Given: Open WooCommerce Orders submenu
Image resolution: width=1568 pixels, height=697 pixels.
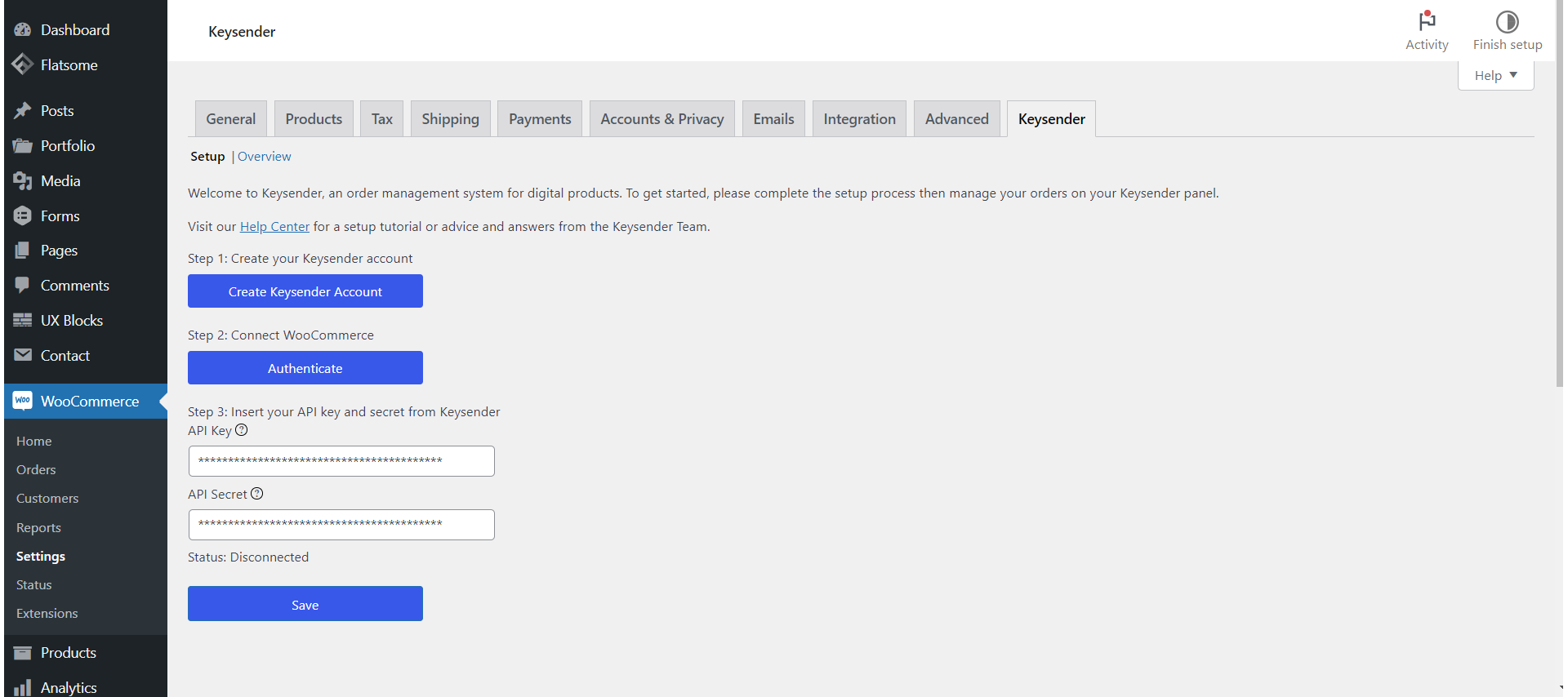Looking at the screenshot, I should (x=36, y=469).
